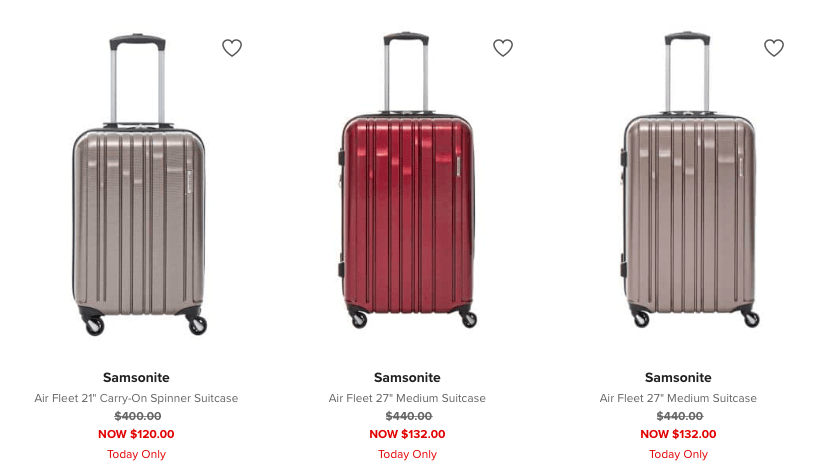Image resolution: width=828 pixels, height=469 pixels.
Task: Click Today Only label under the red suitcase
Action: (407, 454)
